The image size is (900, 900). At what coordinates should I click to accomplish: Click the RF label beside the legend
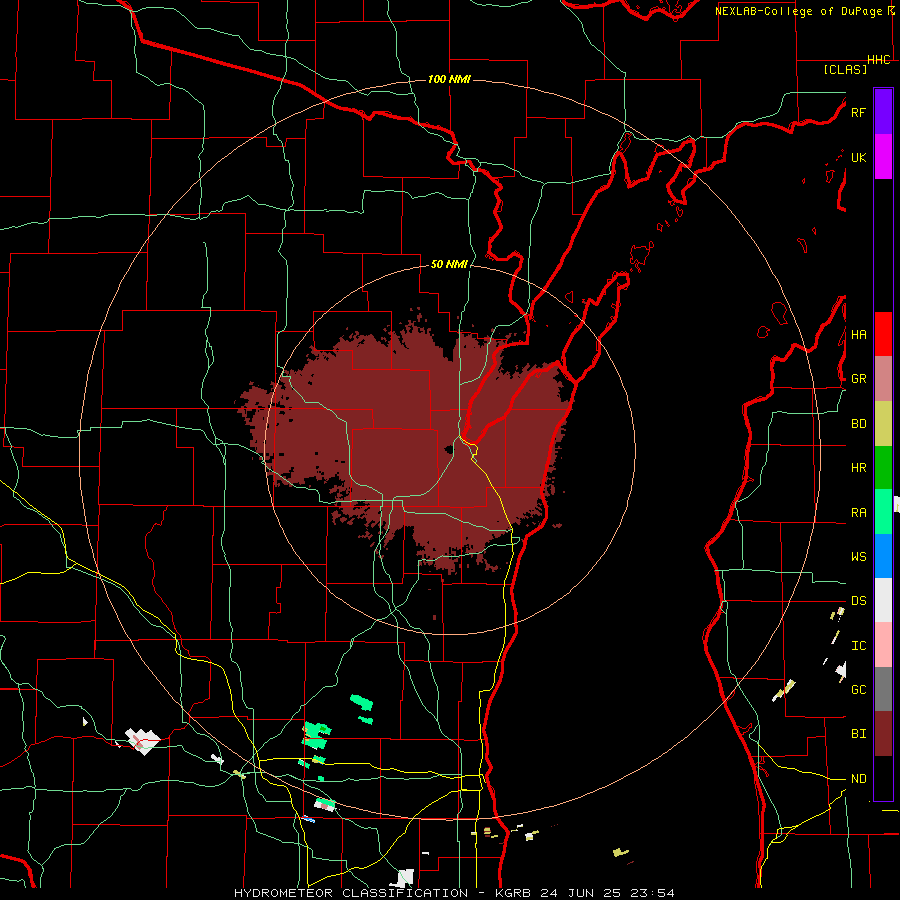click(x=858, y=112)
